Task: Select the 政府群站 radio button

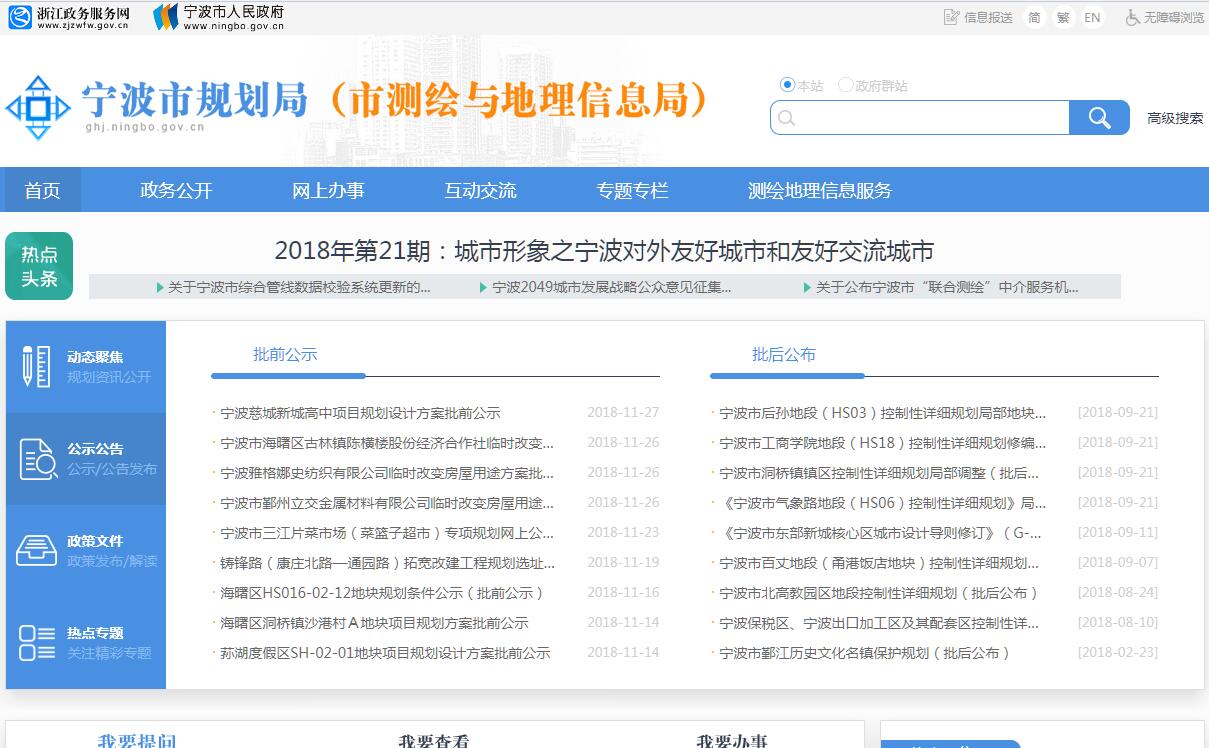Action: (x=846, y=85)
